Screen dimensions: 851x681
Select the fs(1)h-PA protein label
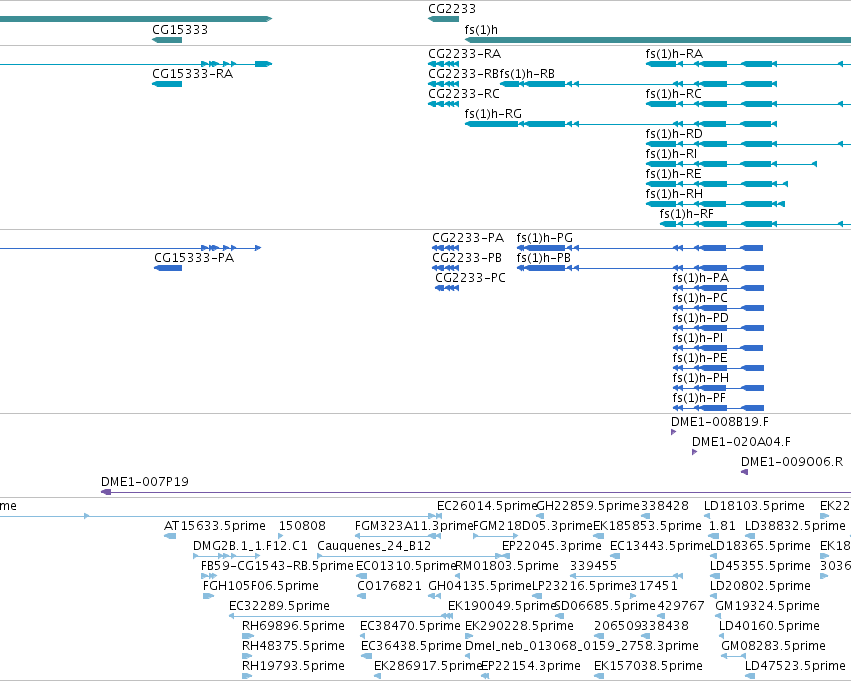[701, 278]
